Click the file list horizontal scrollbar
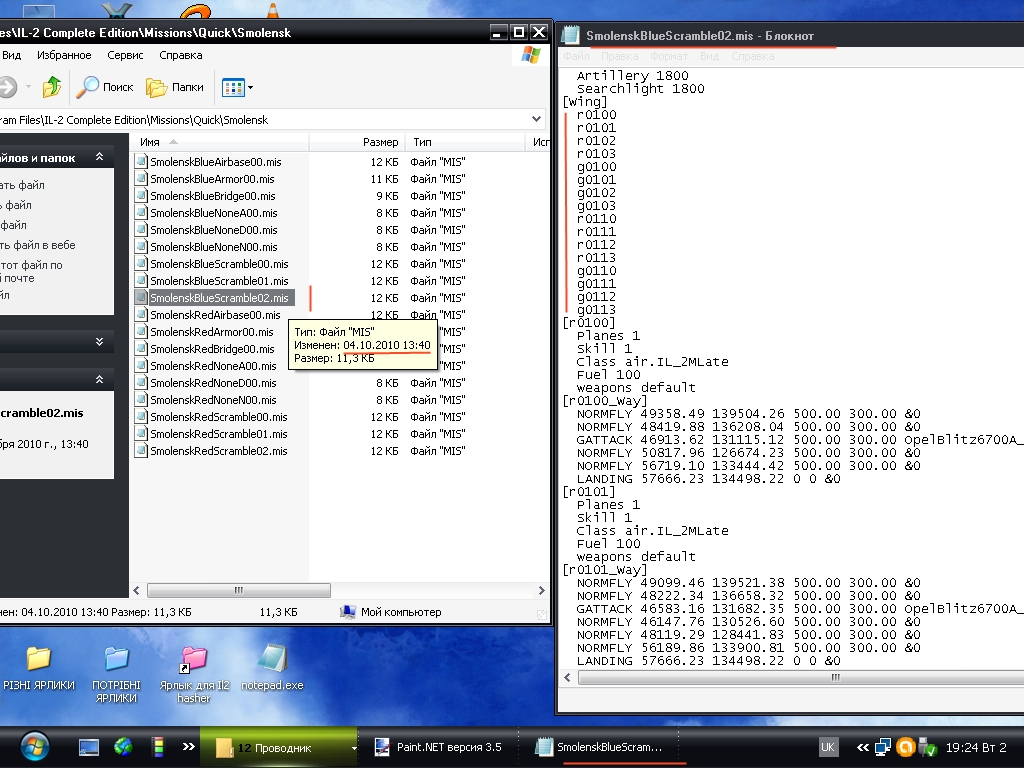Screen dimensions: 1024x768 [240, 590]
